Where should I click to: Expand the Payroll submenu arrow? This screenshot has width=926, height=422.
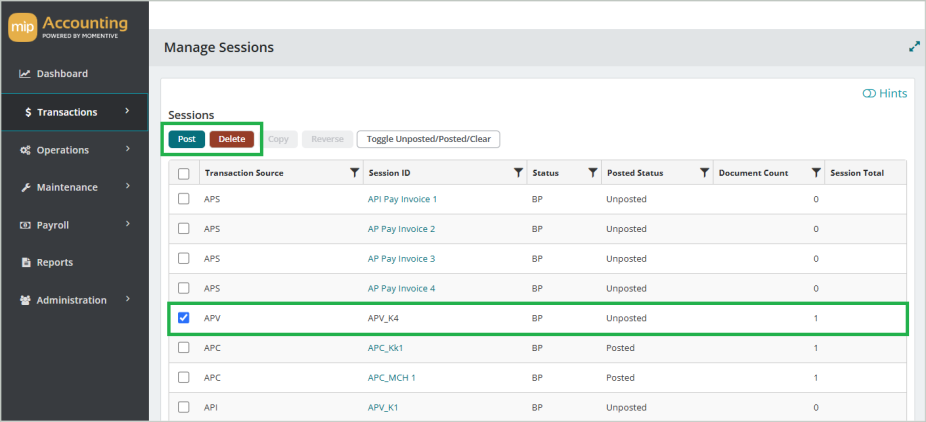[128, 224]
